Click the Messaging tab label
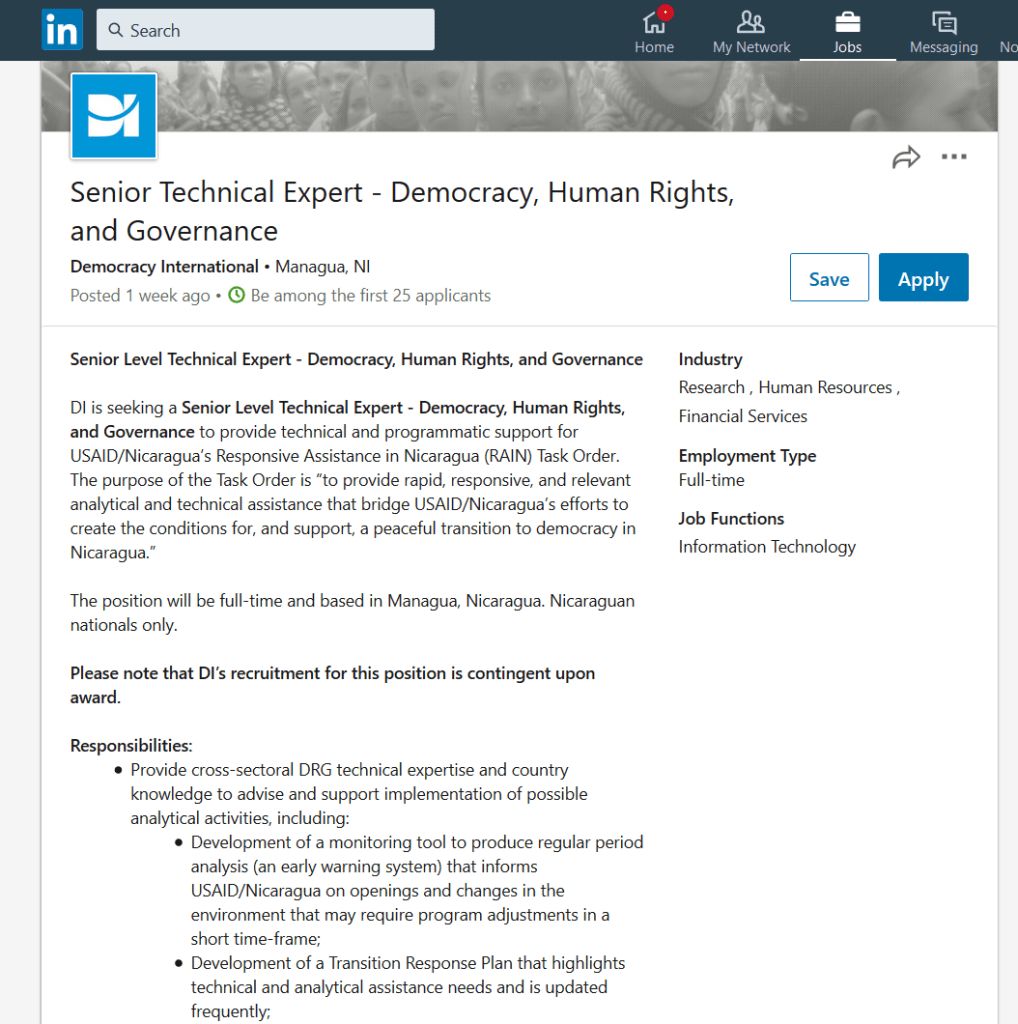This screenshot has width=1018, height=1024. tap(944, 47)
